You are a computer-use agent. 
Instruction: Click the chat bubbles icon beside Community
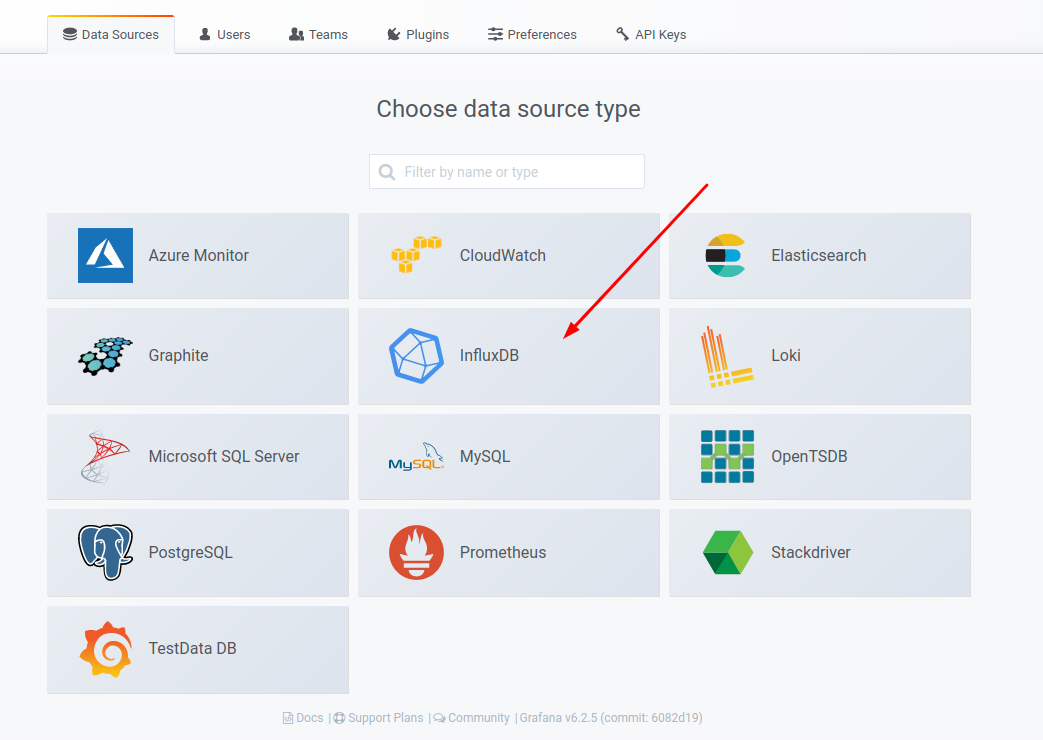[440, 718]
